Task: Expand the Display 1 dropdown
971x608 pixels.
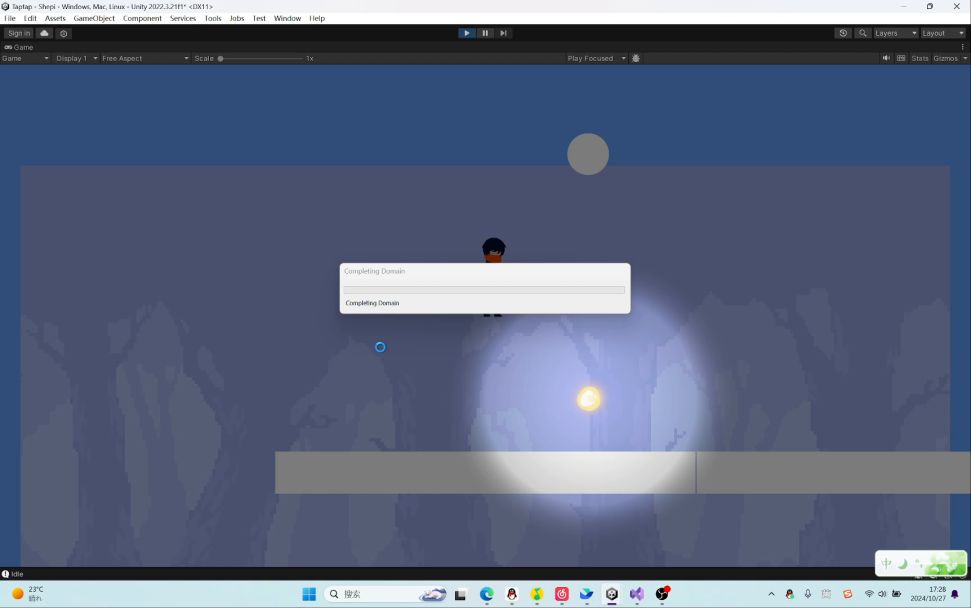Action: pos(76,58)
